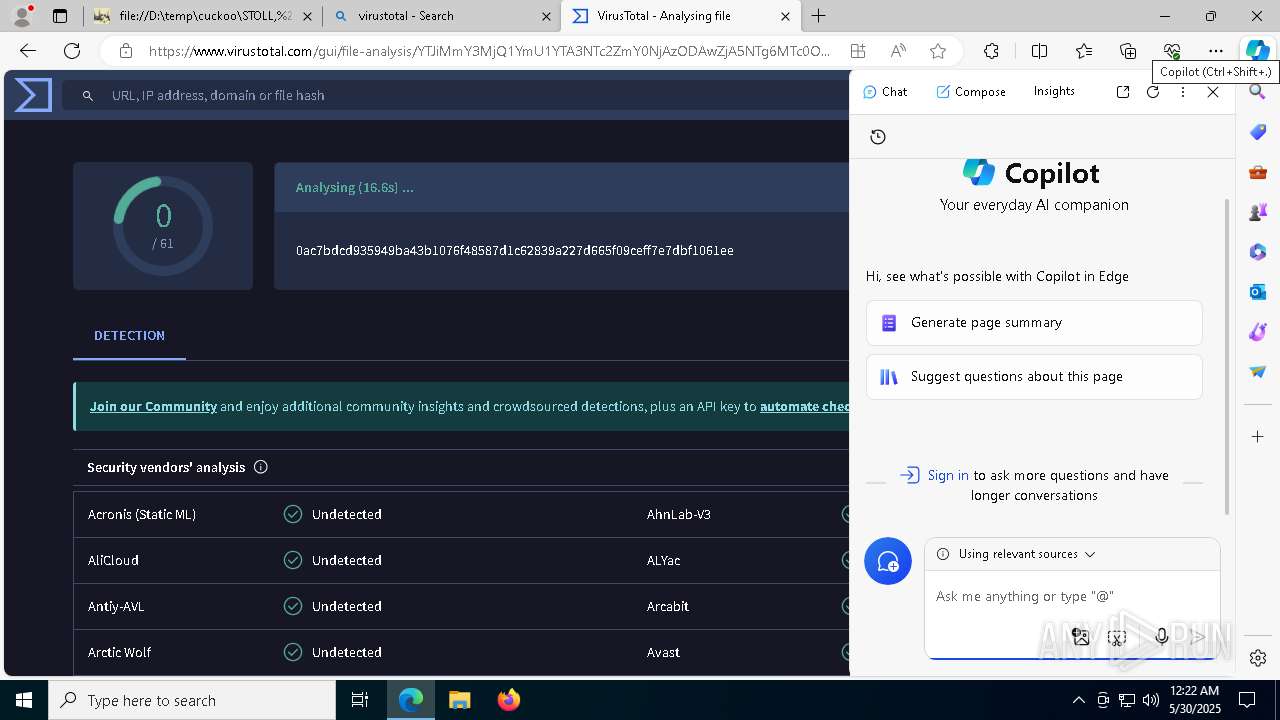Open sidebar settings gear
Screen dimensions: 1280x720
tap(1258, 658)
